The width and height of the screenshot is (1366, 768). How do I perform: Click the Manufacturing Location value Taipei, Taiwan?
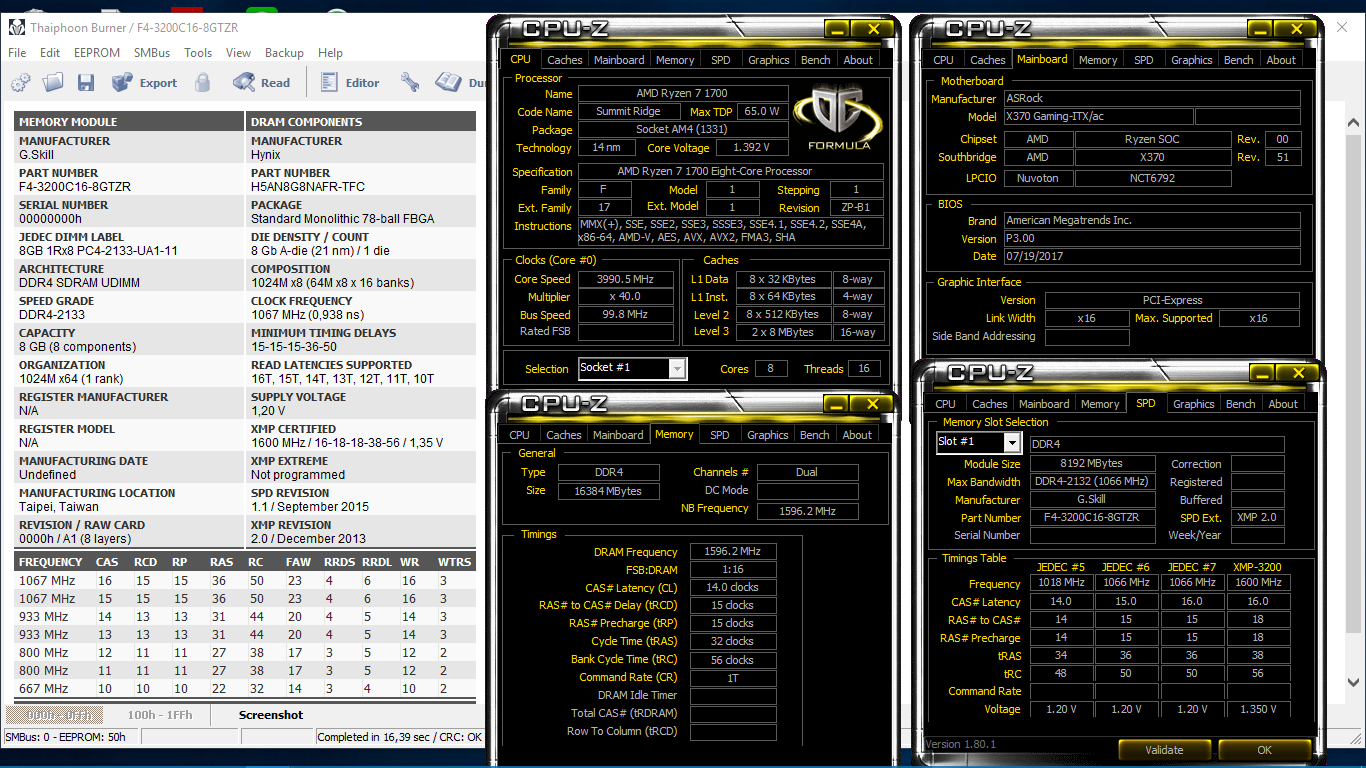(62, 507)
